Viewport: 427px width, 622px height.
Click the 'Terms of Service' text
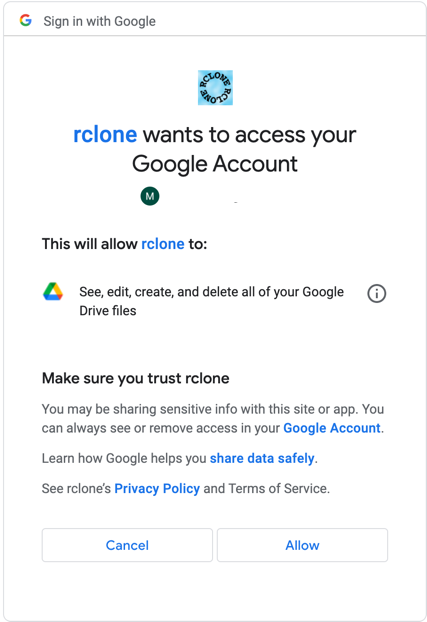278,488
